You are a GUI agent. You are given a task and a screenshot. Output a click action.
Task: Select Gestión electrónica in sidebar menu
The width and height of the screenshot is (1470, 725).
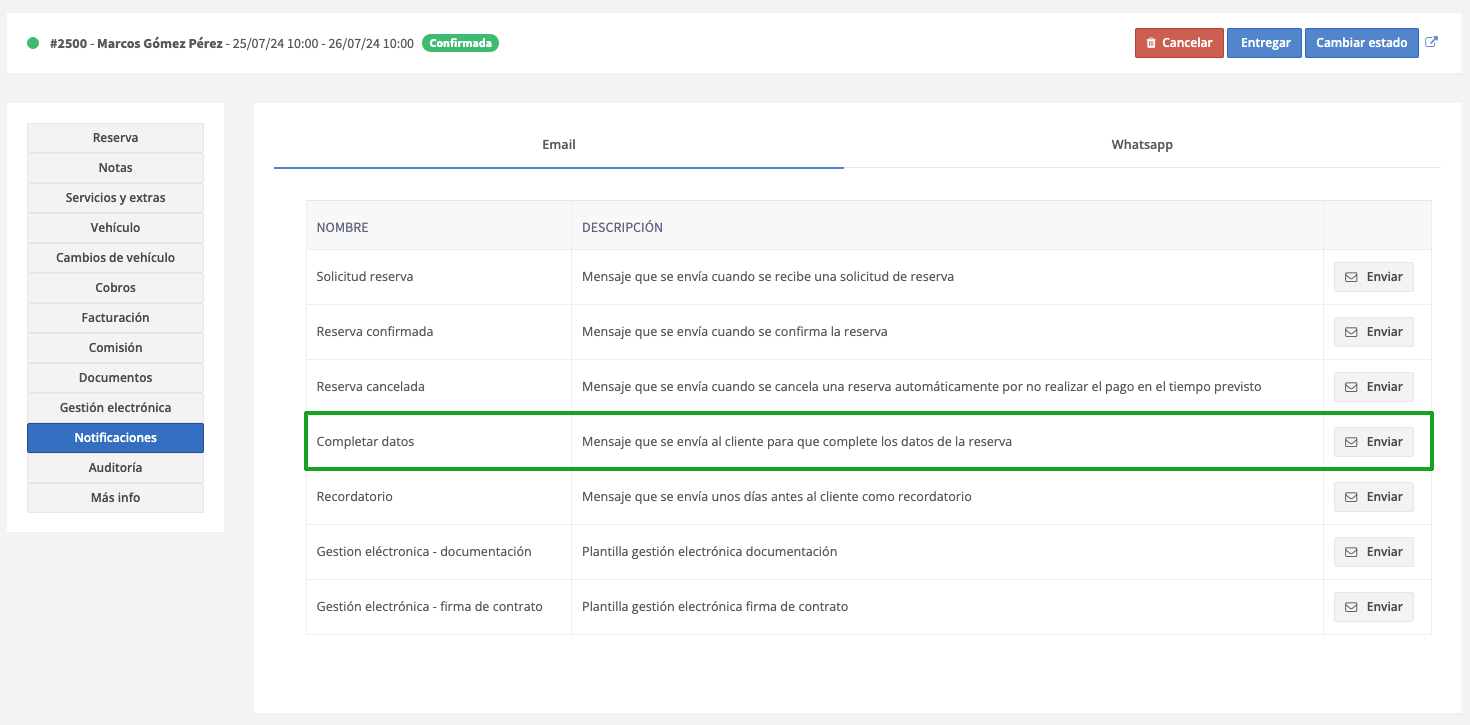(115, 408)
